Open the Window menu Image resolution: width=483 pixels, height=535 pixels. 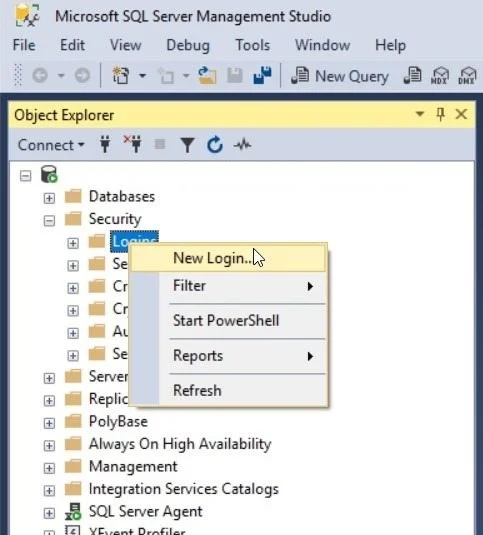tap(322, 45)
